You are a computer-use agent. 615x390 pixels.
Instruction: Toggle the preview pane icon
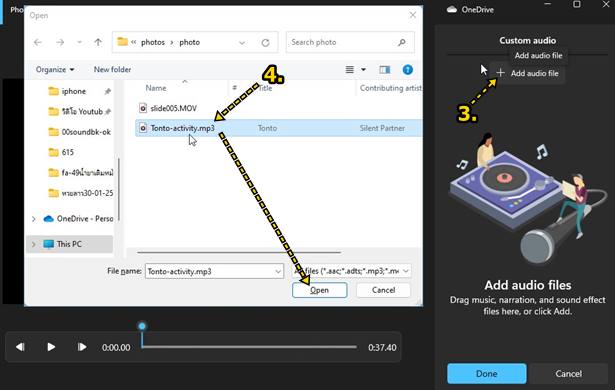click(x=384, y=69)
